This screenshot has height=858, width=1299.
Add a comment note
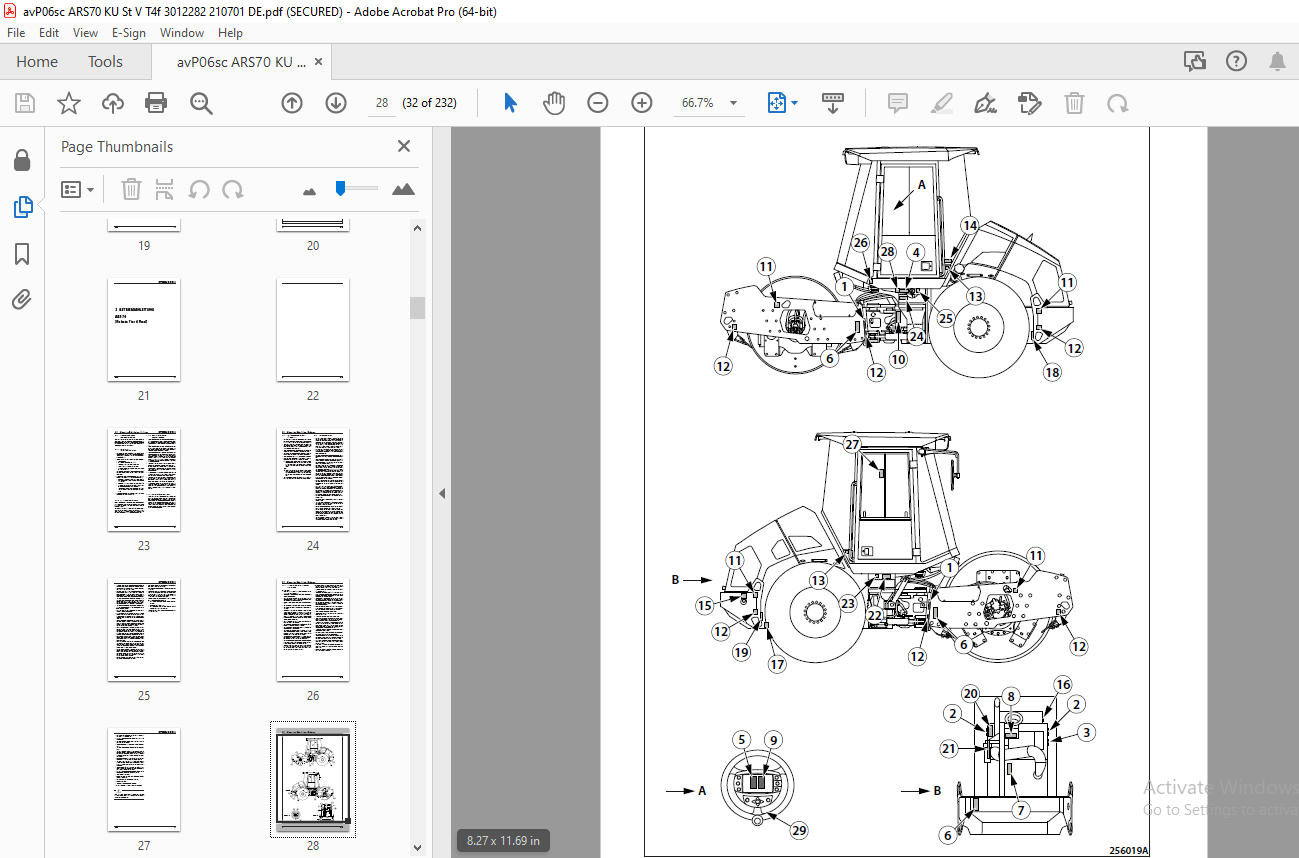pos(897,103)
